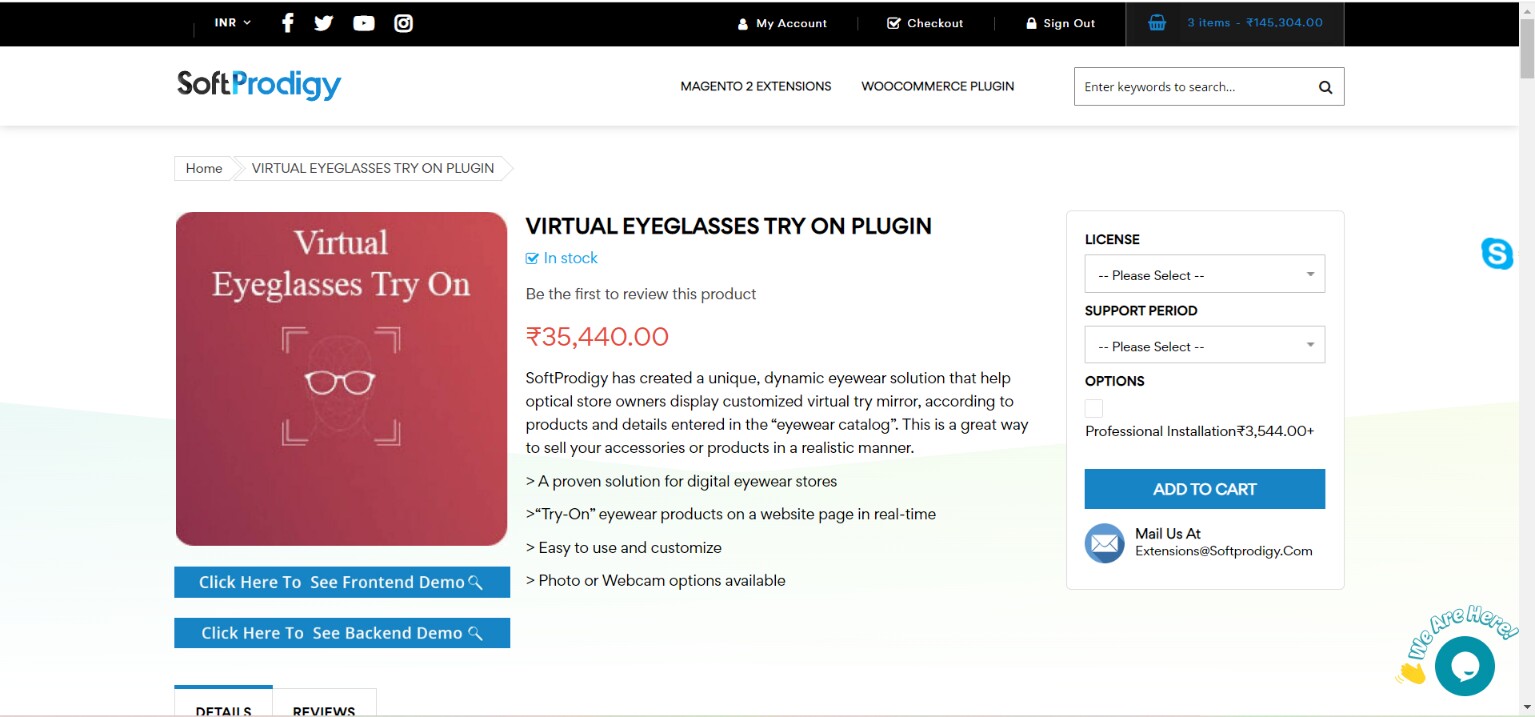Click ADD TO CART button
Screen dimensions: 1535x717
click(1204, 489)
